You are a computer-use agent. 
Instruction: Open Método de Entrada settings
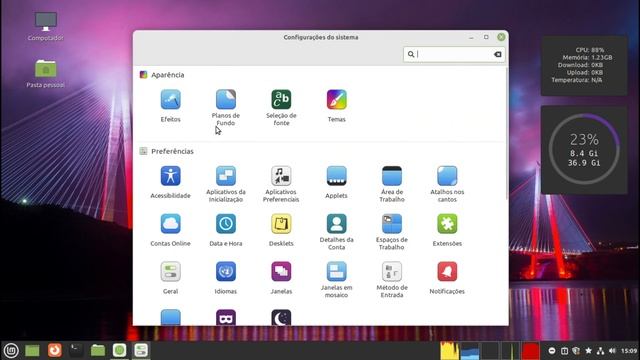392,279
